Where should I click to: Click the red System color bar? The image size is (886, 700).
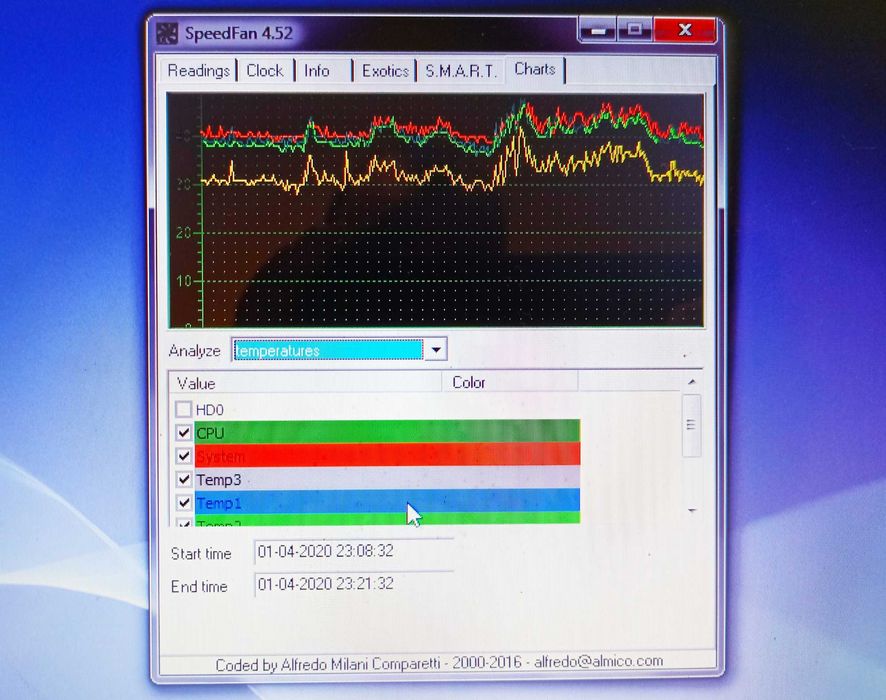(388, 455)
